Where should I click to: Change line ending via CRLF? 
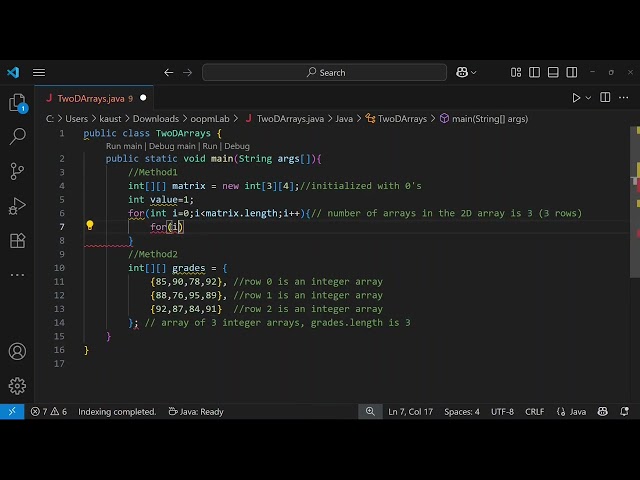(534, 411)
